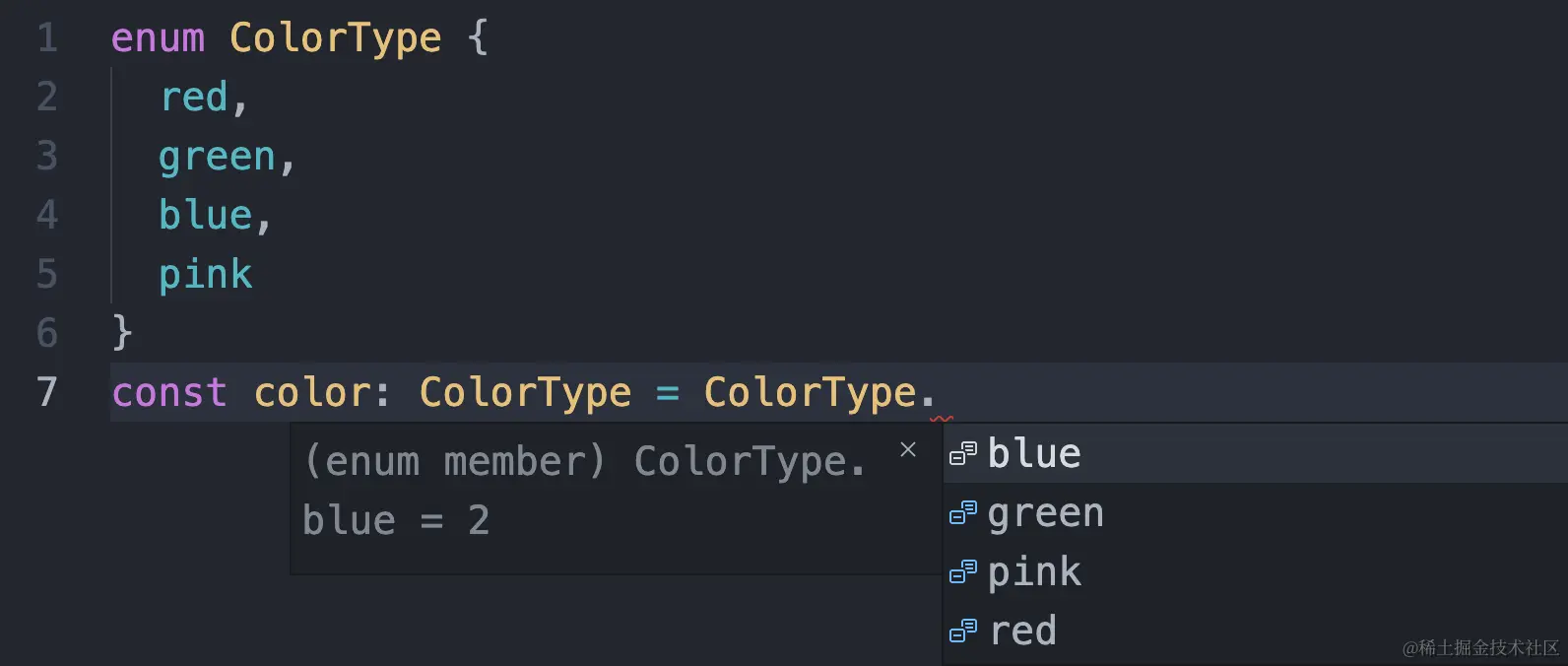Click the enum member icon beside red
Image resolution: width=1568 pixels, height=666 pixels.
pos(962,631)
